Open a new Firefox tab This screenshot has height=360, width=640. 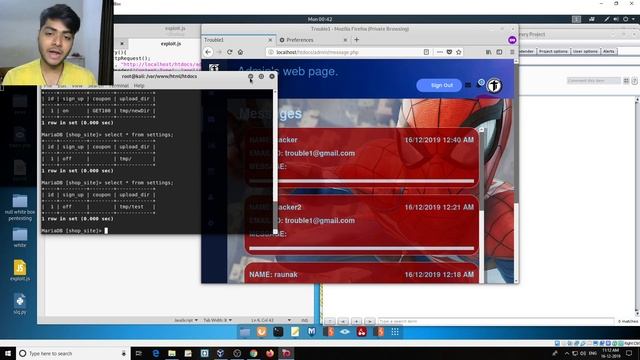tap(356, 40)
